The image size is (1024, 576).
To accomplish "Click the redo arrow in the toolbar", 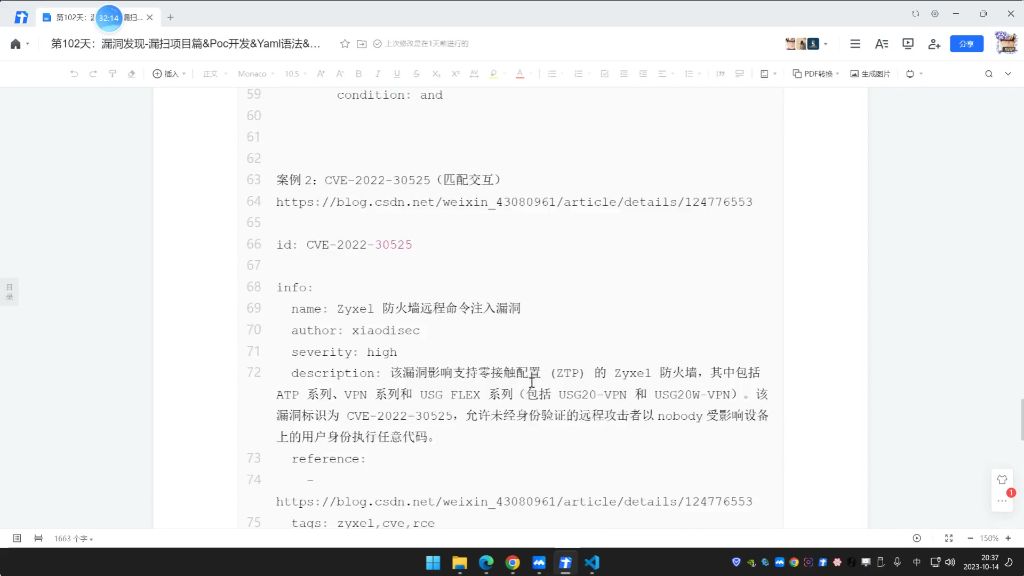I will (x=93, y=74).
